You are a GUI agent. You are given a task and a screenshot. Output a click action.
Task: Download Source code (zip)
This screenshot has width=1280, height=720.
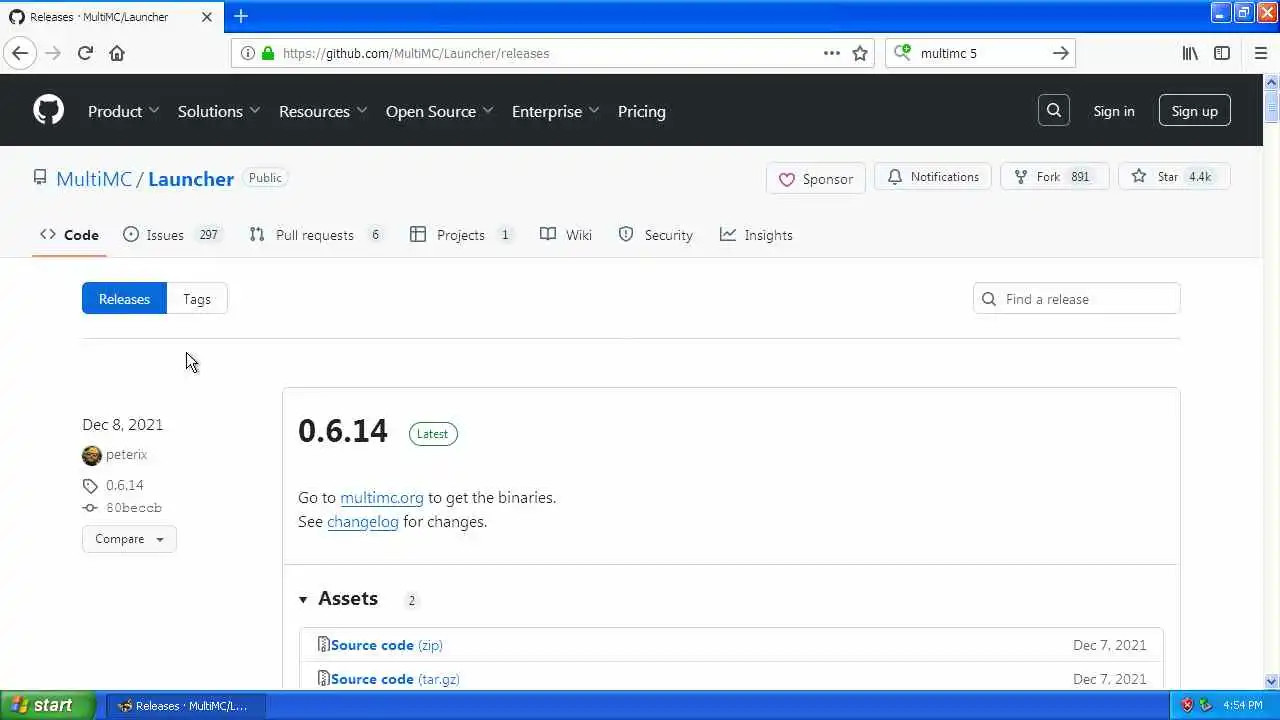pos(387,645)
